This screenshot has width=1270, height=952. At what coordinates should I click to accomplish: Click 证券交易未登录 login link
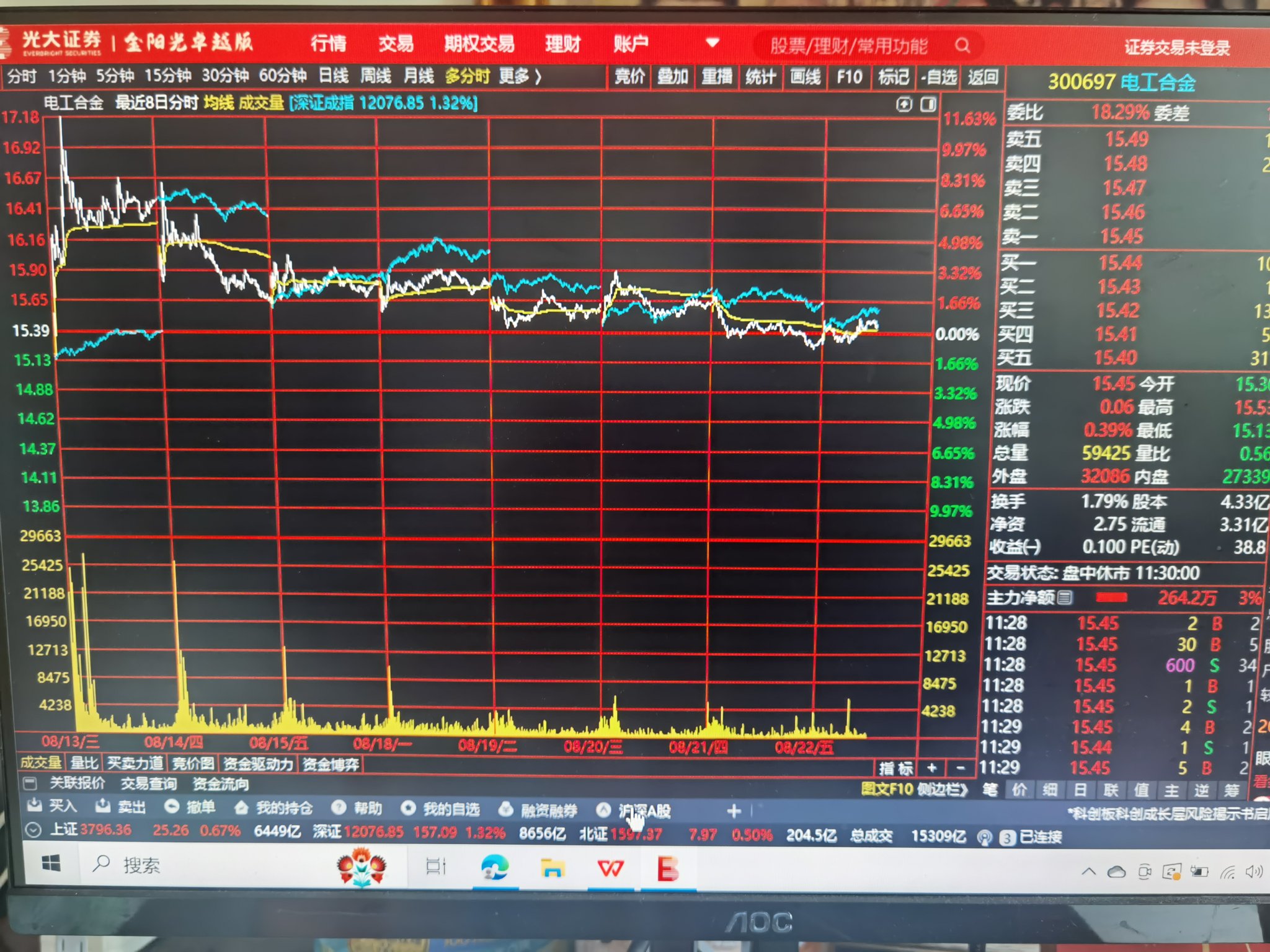[x=1177, y=48]
